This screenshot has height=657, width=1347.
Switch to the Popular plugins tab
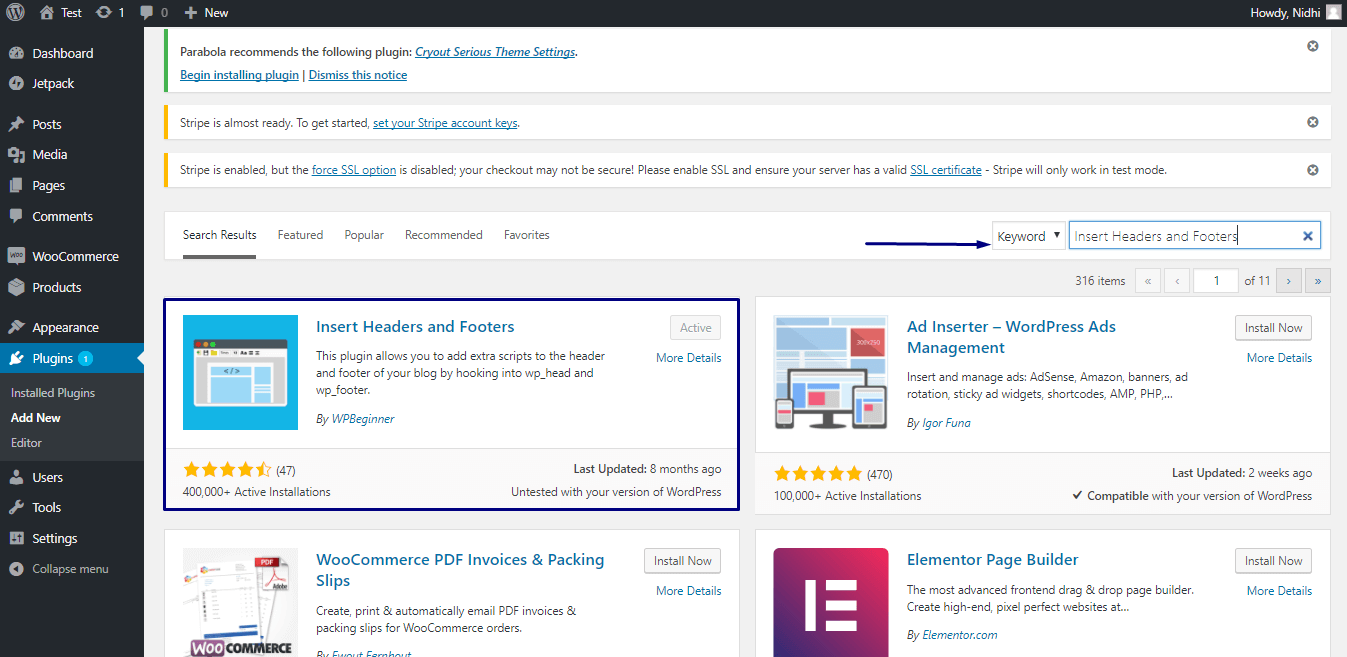point(363,234)
